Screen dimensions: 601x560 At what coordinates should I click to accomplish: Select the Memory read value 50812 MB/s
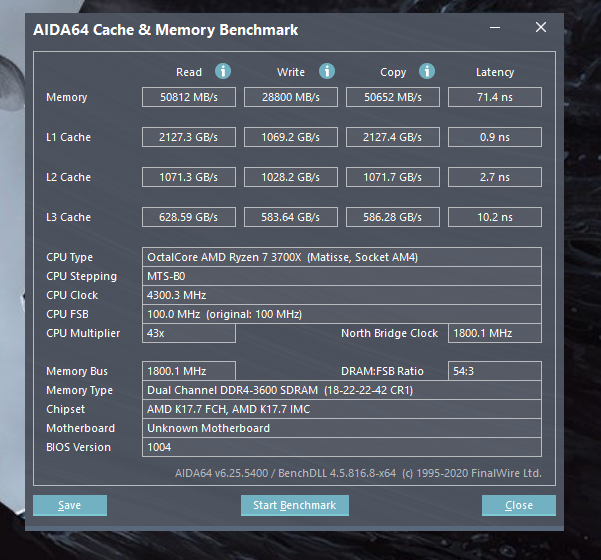[x=189, y=97]
